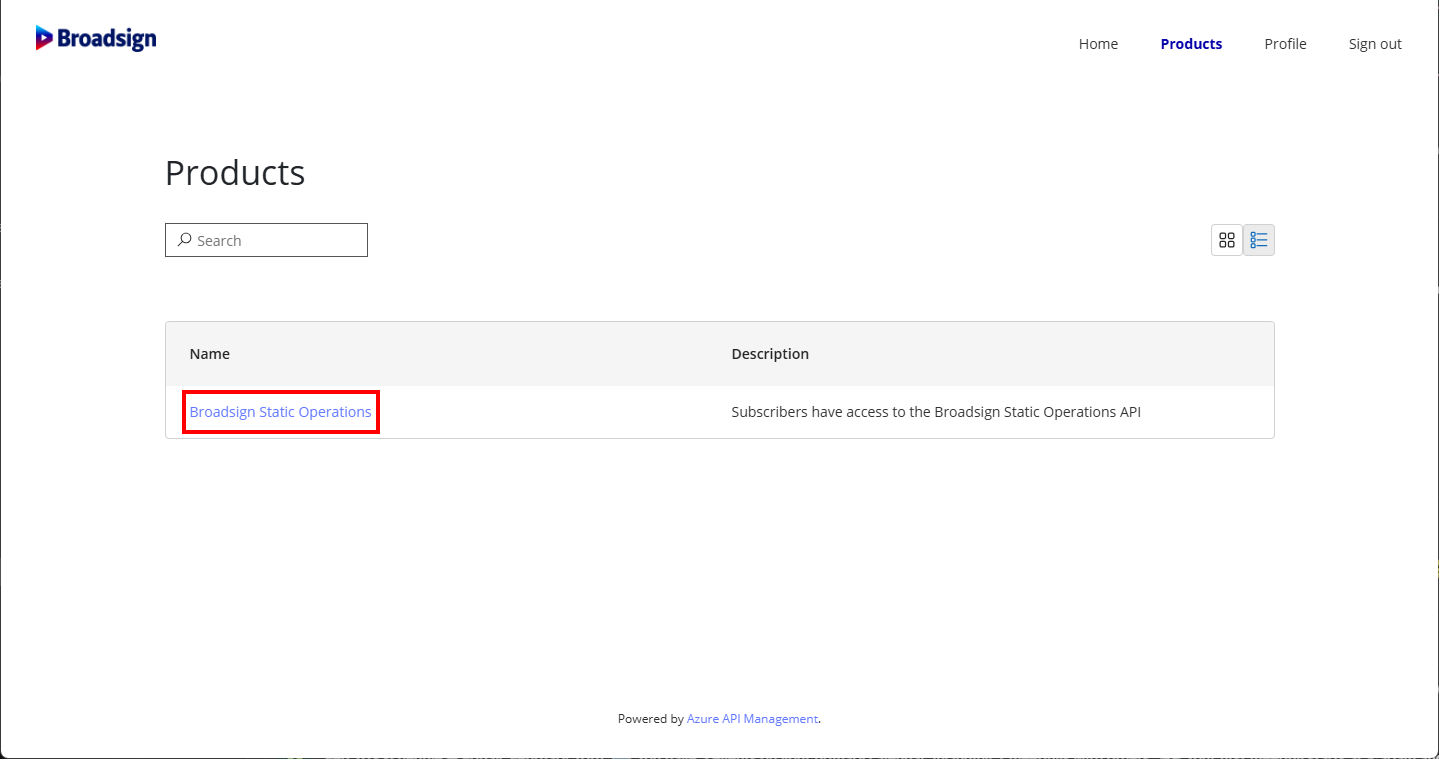Click the "Powered by" footer text
The height and width of the screenshot is (759, 1439).
(x=650, y=719)
